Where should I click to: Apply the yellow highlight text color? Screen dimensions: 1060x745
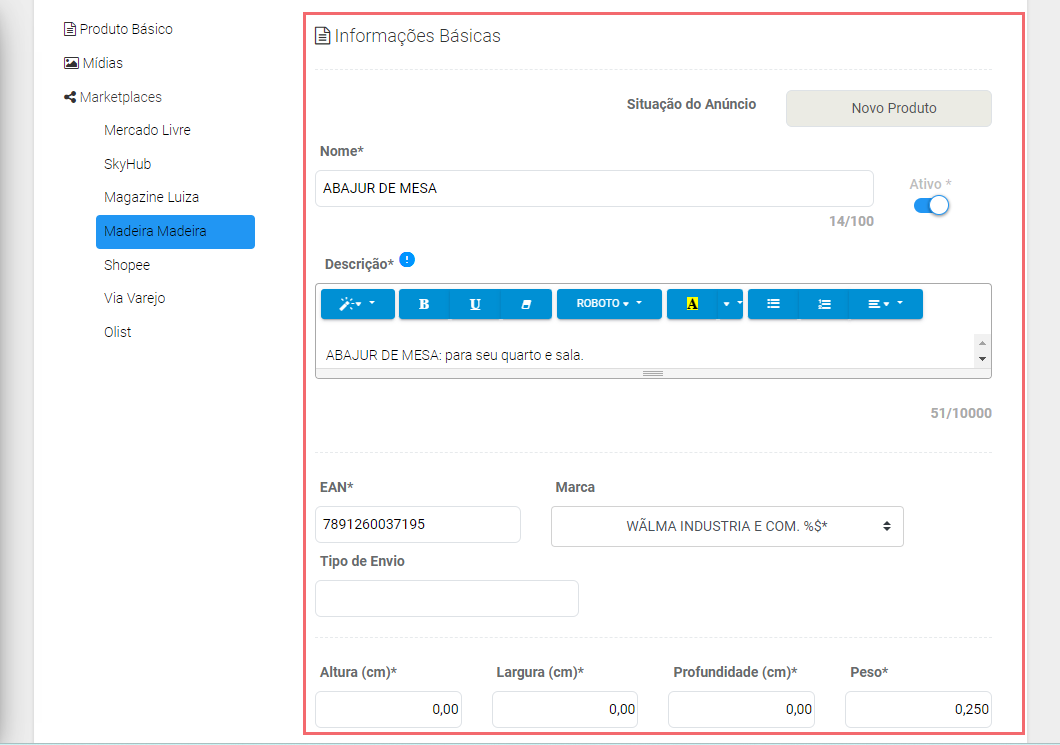(x=692, y=304)
